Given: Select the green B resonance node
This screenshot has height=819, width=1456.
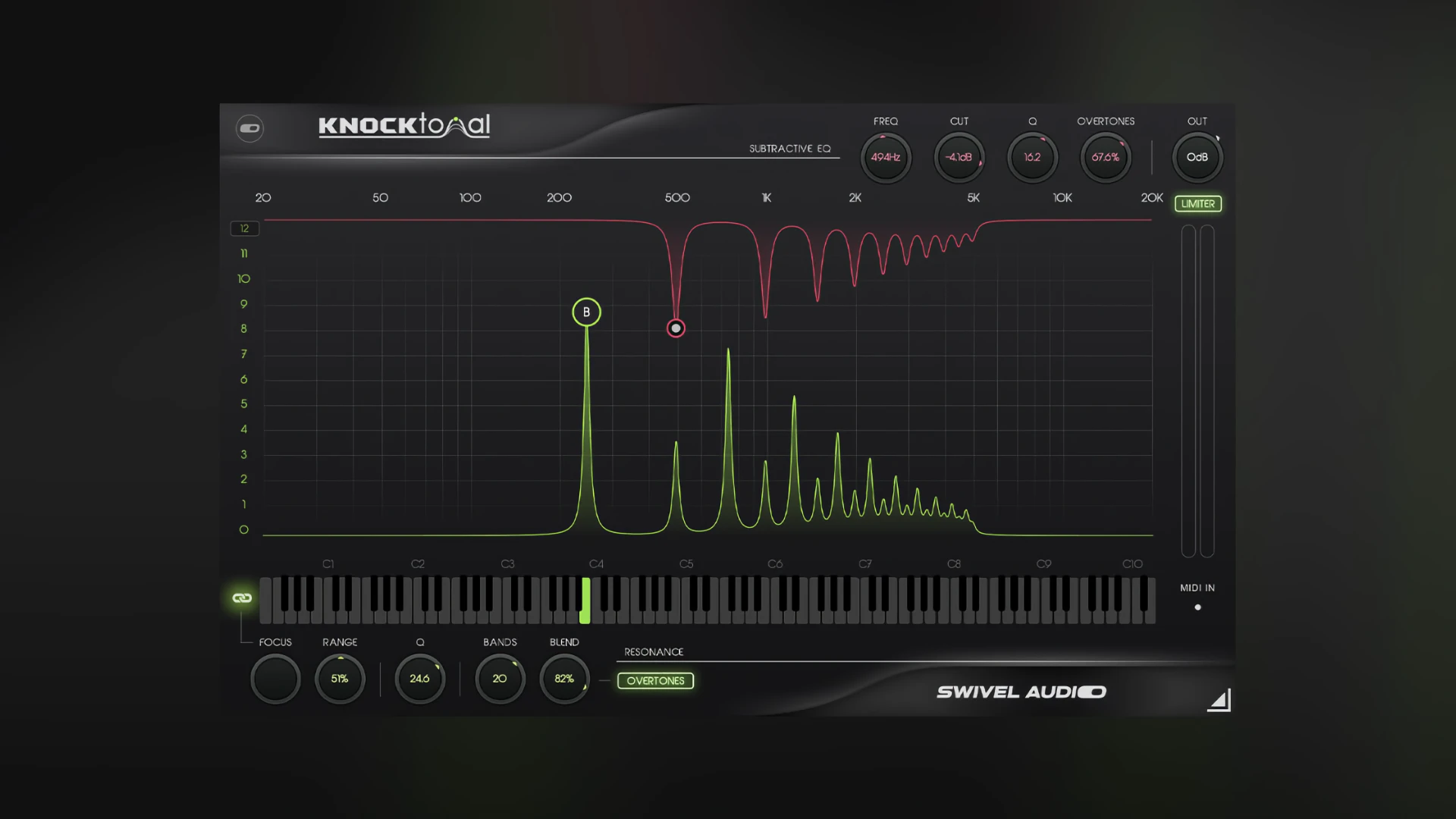Looking at the screenshot, I should tap(586, 312).
